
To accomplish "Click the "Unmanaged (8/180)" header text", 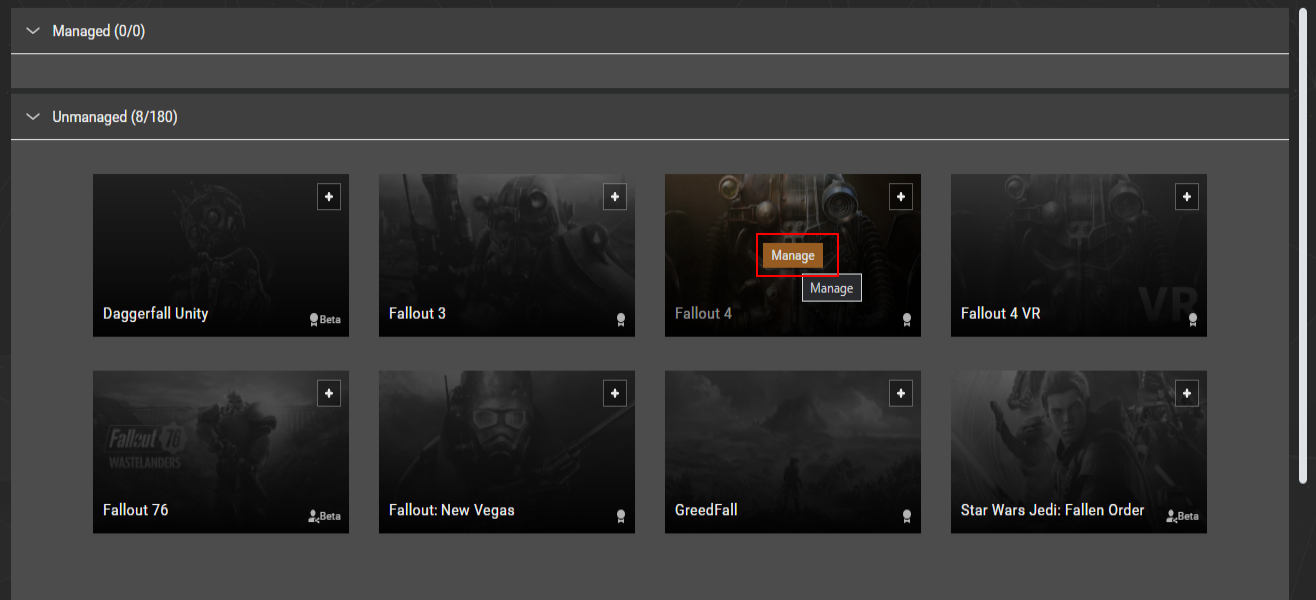I will coord(115,117).
